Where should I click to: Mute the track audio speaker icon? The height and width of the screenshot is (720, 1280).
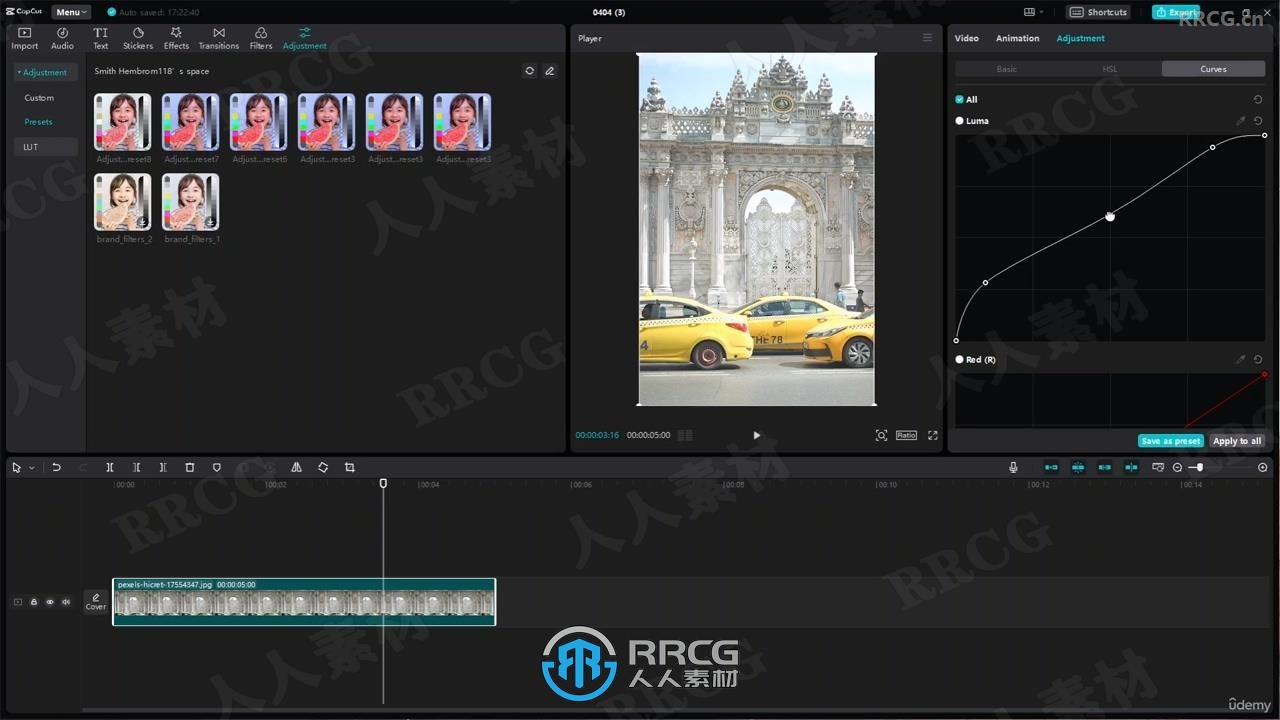pos(66,602)
